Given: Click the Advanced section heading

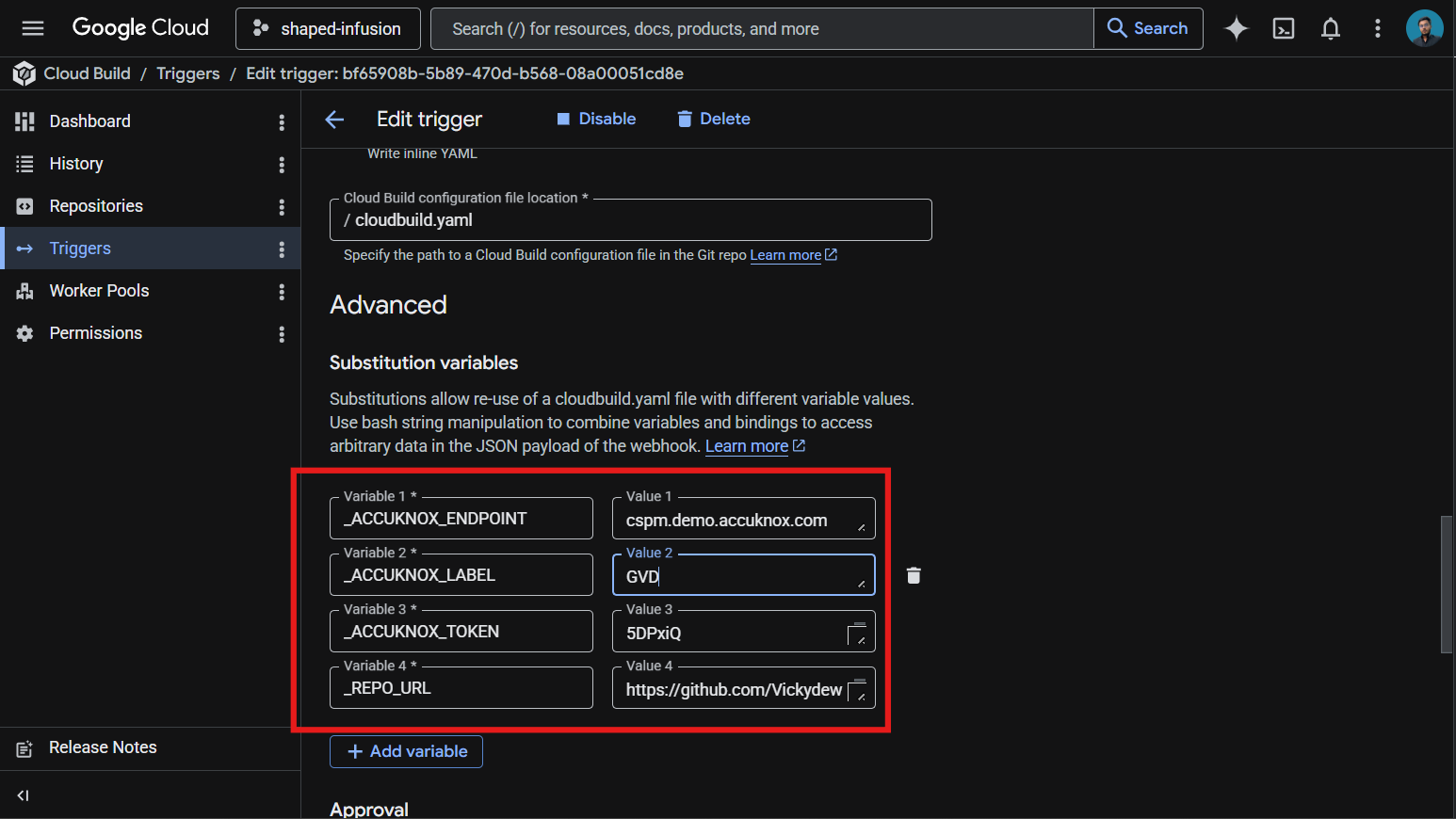Looking at the screenshot, I should tap(388, 305).
